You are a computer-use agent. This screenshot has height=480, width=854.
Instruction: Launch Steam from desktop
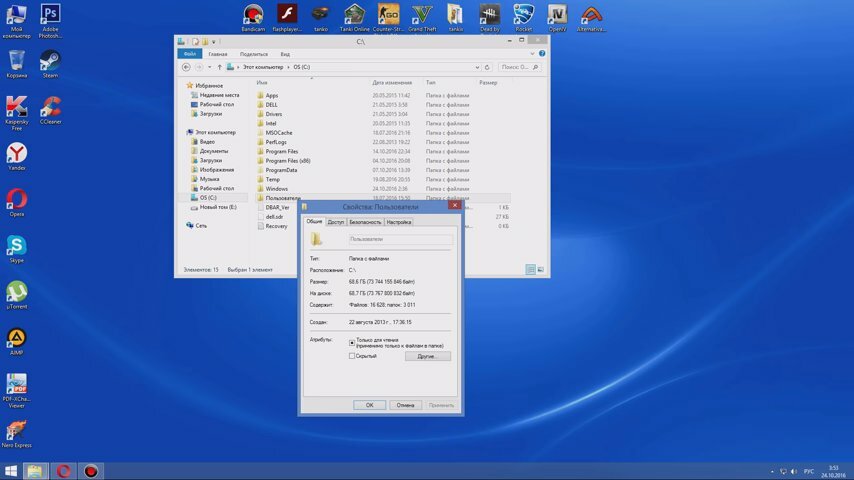pos(50,64)
